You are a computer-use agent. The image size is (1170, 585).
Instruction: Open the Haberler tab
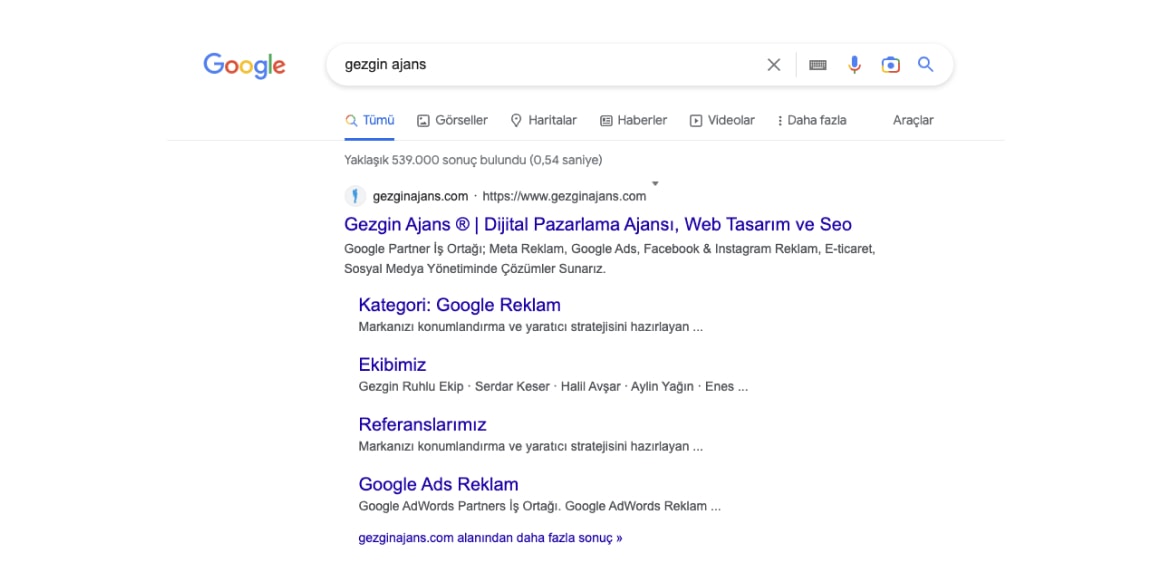point(634,120)
